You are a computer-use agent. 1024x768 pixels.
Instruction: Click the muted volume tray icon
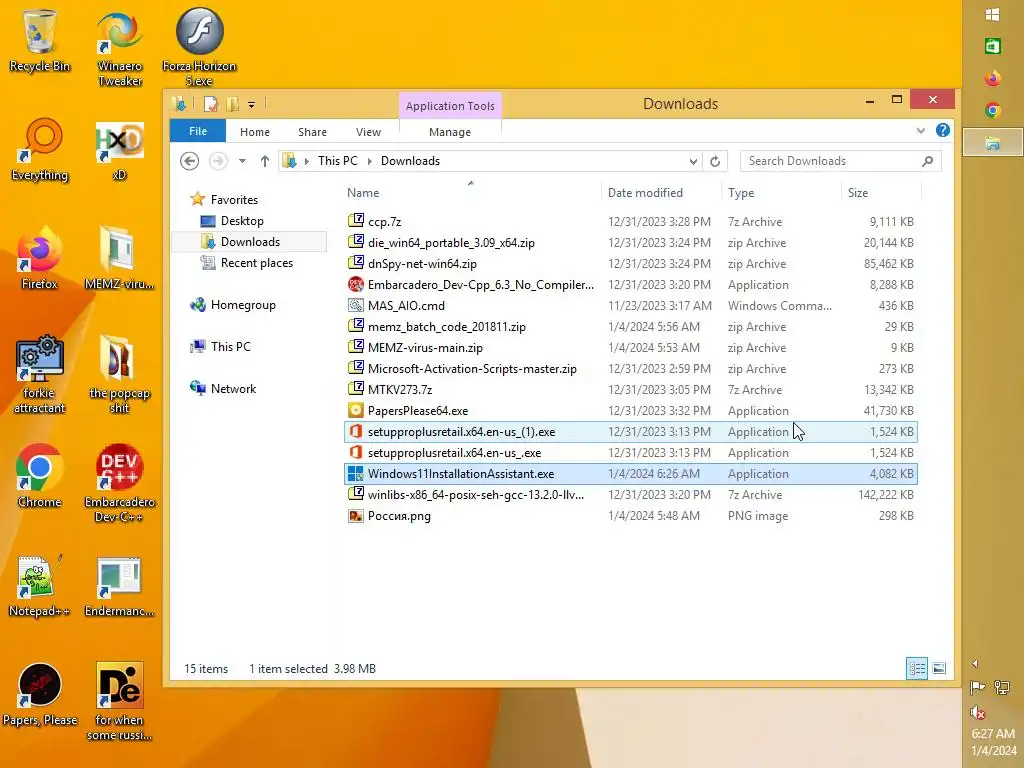tap(977, 712)
